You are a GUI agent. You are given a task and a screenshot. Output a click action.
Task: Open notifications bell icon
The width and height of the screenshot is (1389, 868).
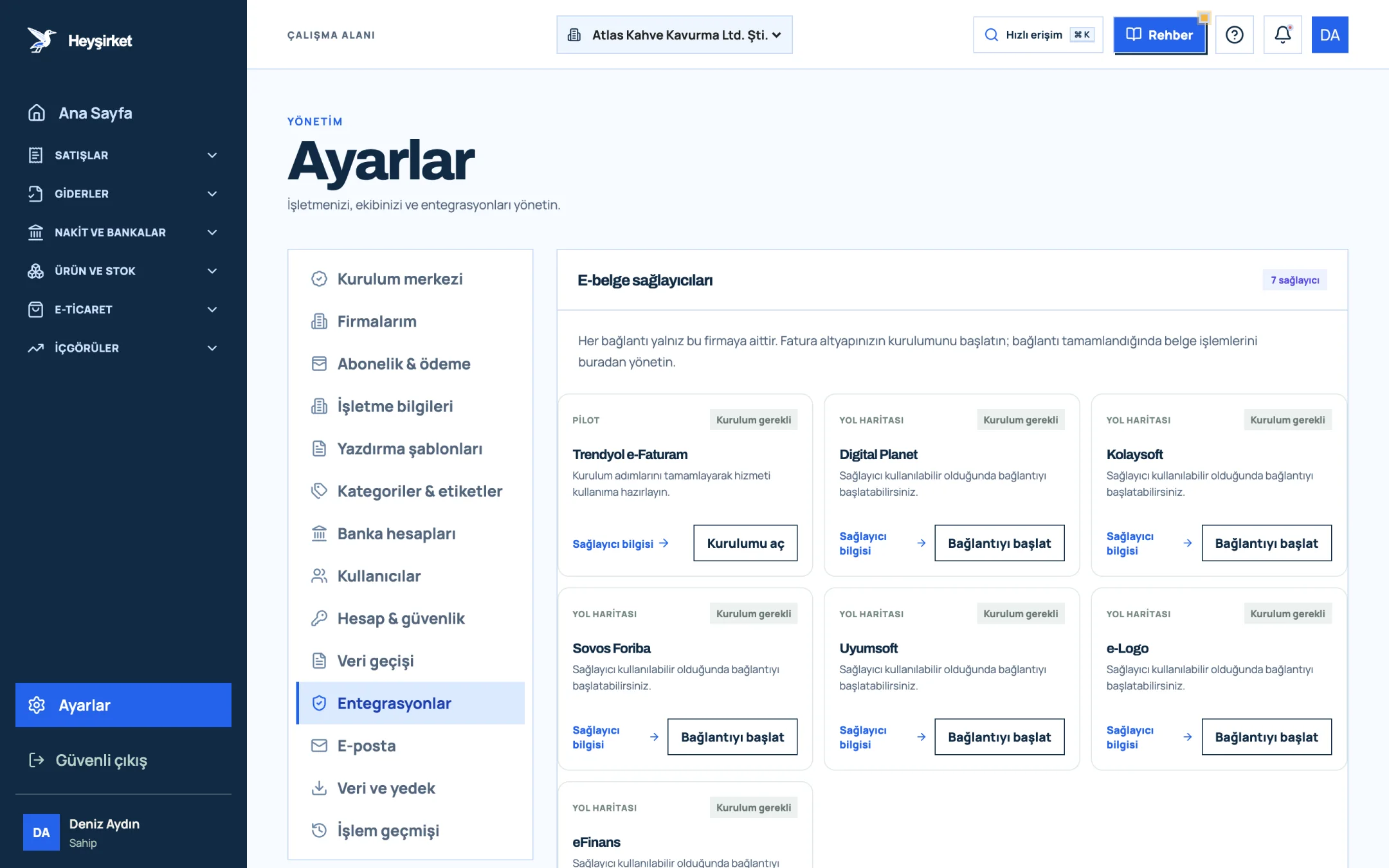coord(1282,35)
